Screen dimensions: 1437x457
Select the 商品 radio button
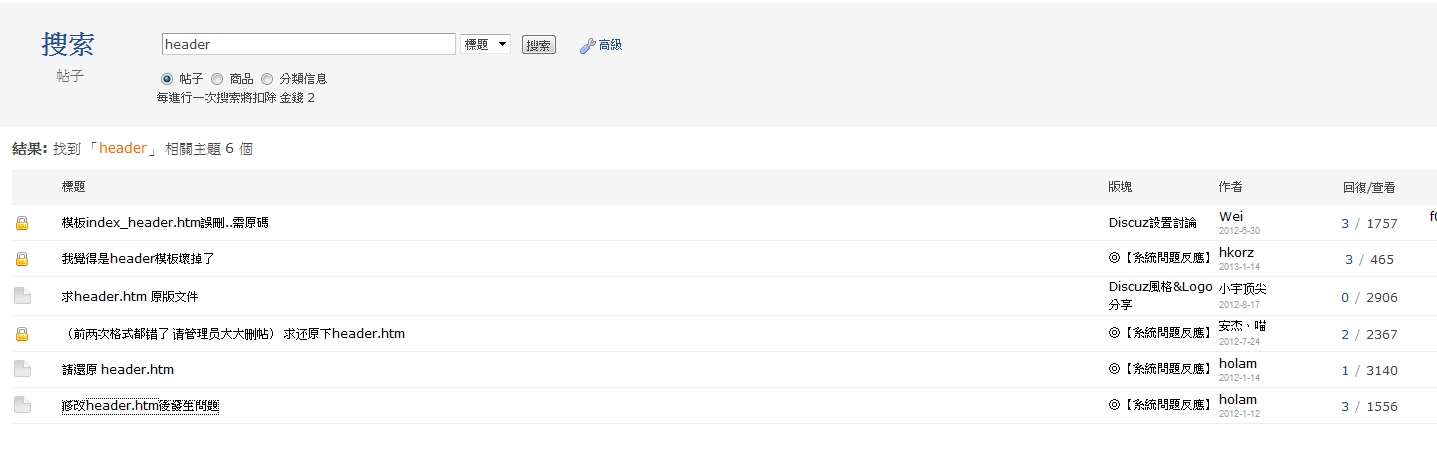[217, 79]
